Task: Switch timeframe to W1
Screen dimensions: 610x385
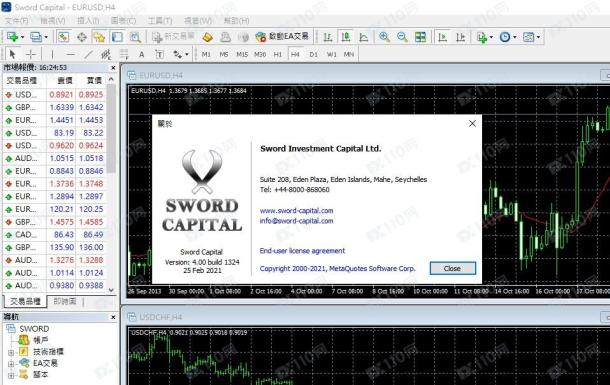Action: pos(331,54)
